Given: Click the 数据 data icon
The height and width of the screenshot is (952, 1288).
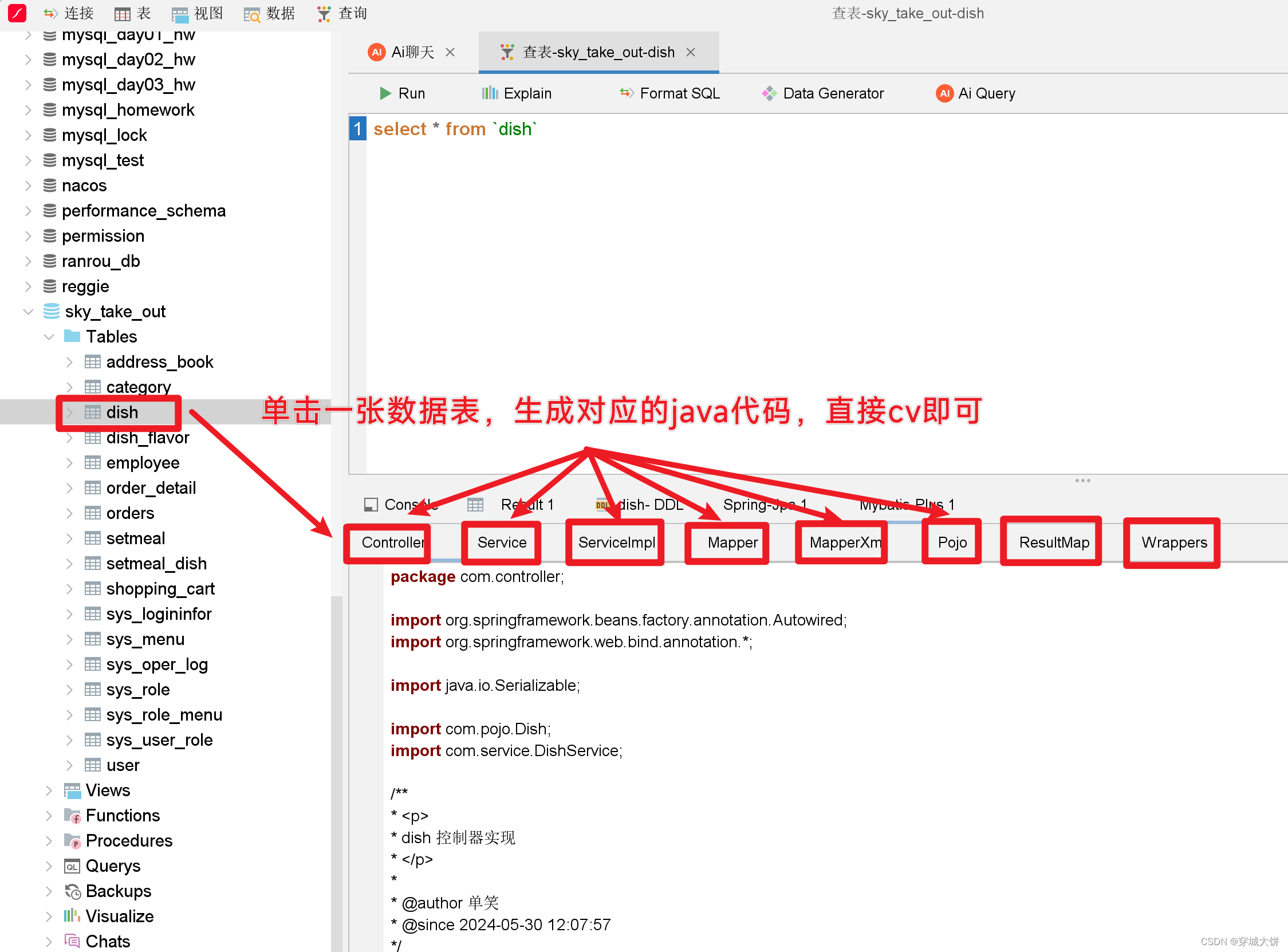Looking at the screenshot, I should click(252, 13).
